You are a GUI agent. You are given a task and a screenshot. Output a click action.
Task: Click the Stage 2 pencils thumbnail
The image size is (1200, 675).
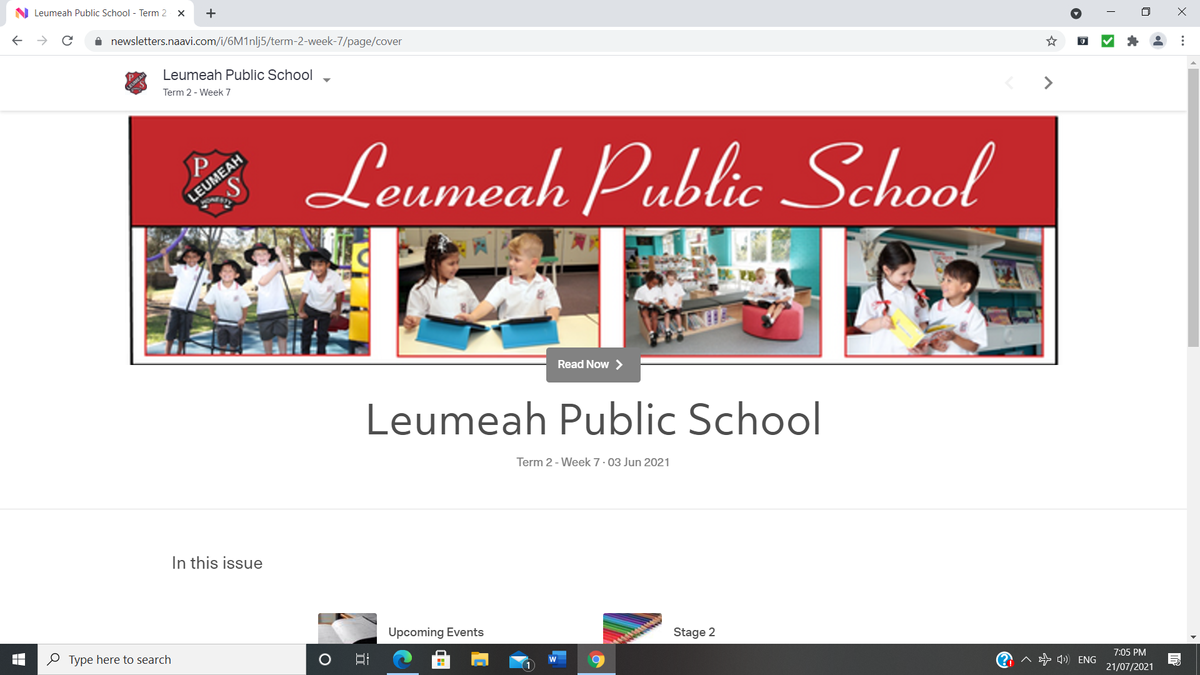pos(632,628)
